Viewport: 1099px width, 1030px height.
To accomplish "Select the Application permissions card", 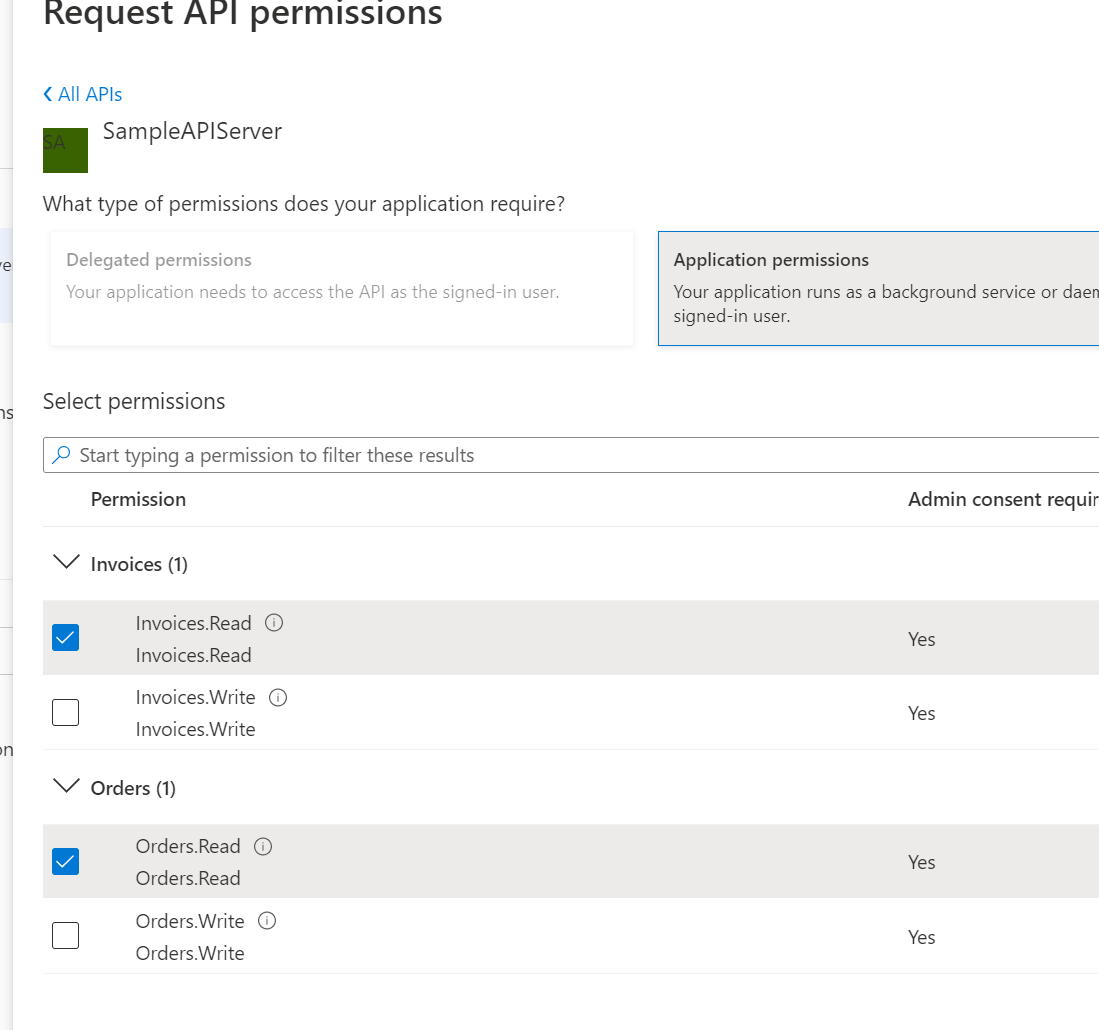I will point(880,287).
